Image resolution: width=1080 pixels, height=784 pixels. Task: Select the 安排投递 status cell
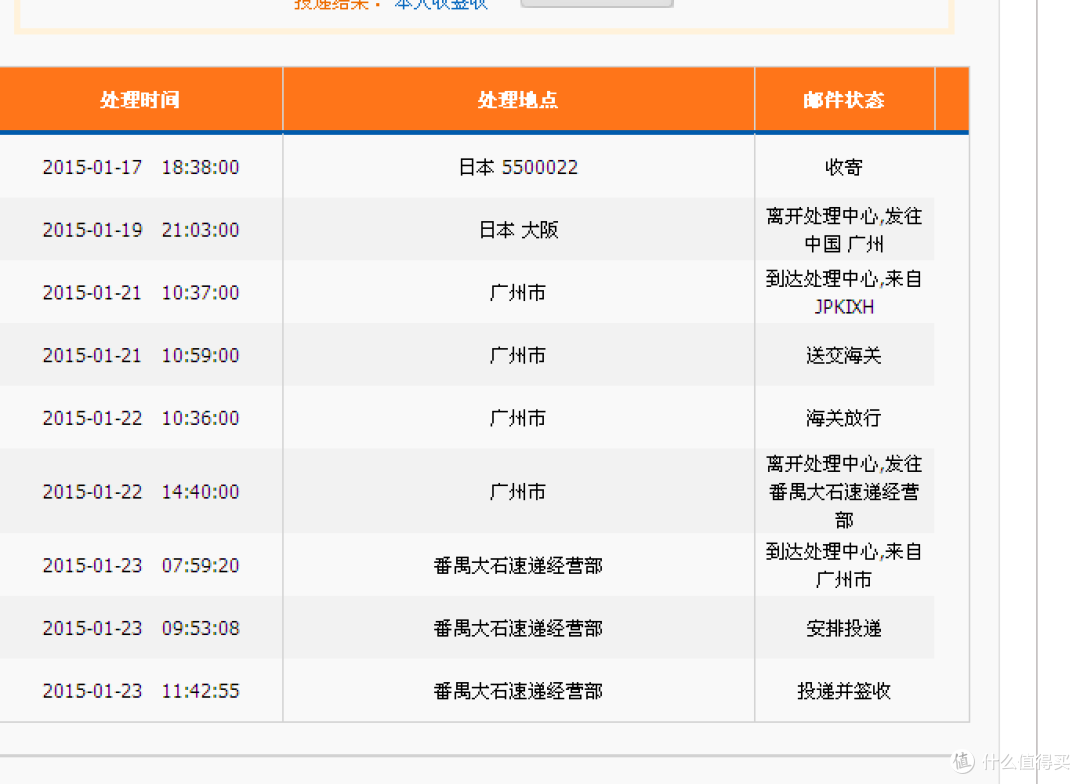[844, 628]
